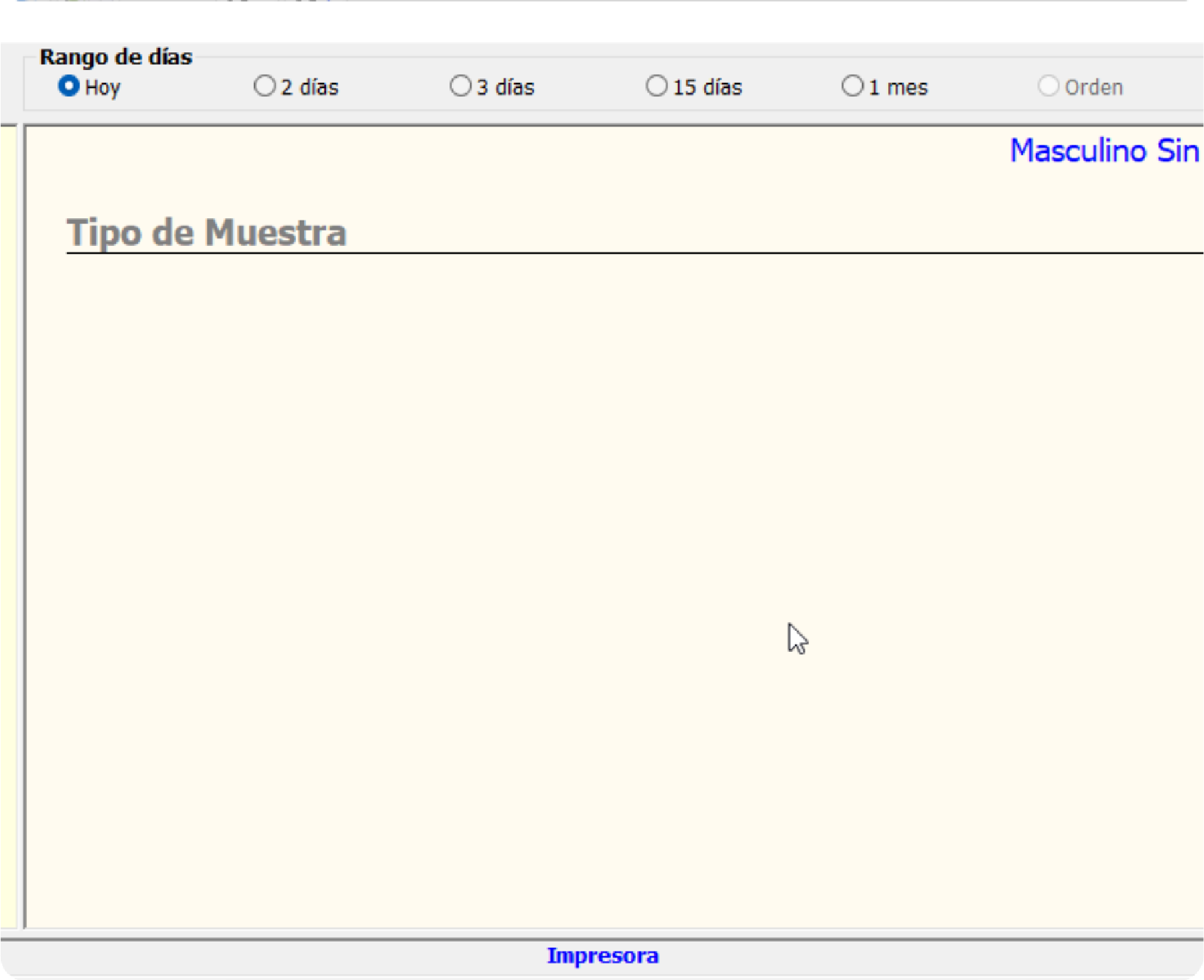Select the Hoy radio button
Image resolution: width=1204 pixels, height=980 pixels.
(x=68, y=86)
